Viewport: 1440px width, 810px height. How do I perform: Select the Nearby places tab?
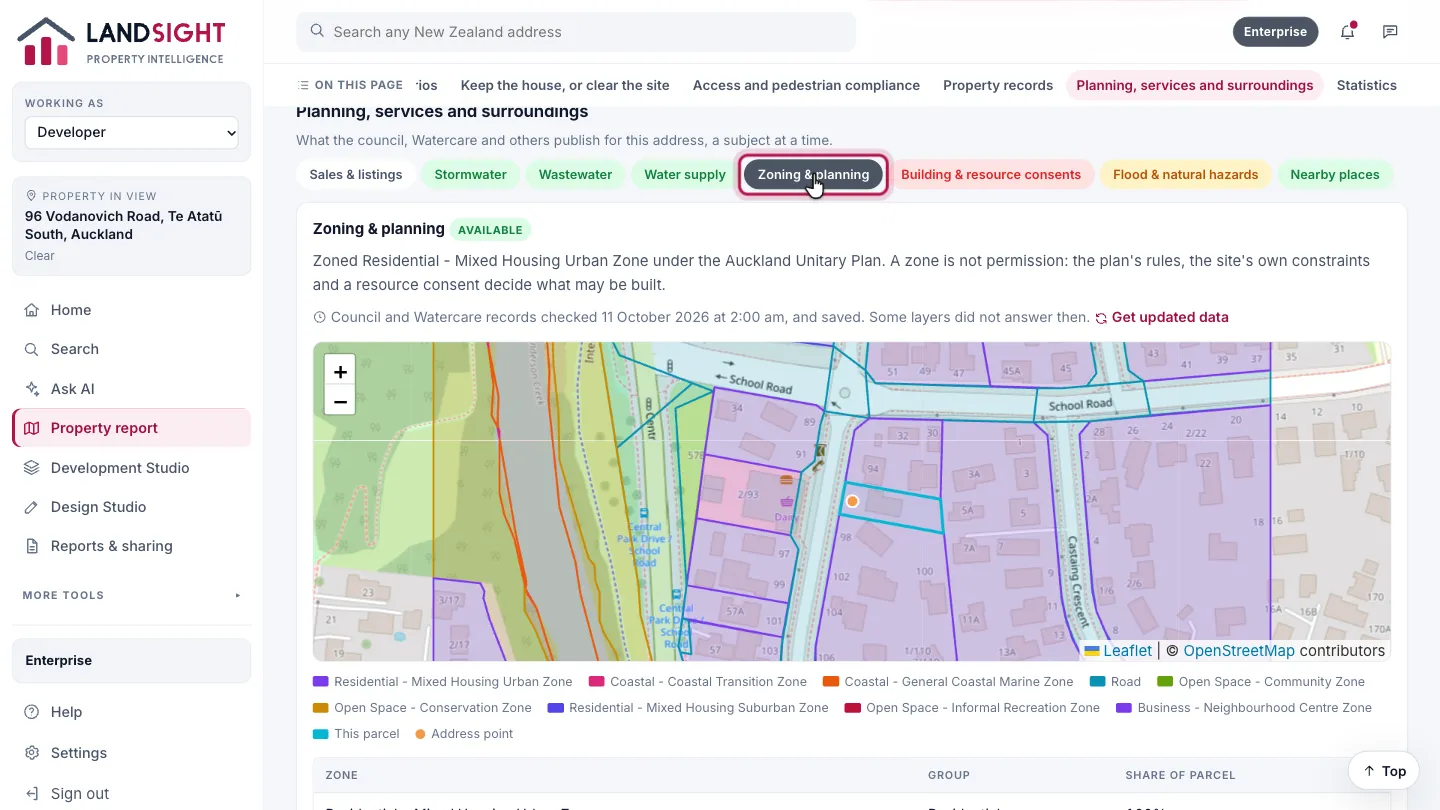click(1335, 174)
